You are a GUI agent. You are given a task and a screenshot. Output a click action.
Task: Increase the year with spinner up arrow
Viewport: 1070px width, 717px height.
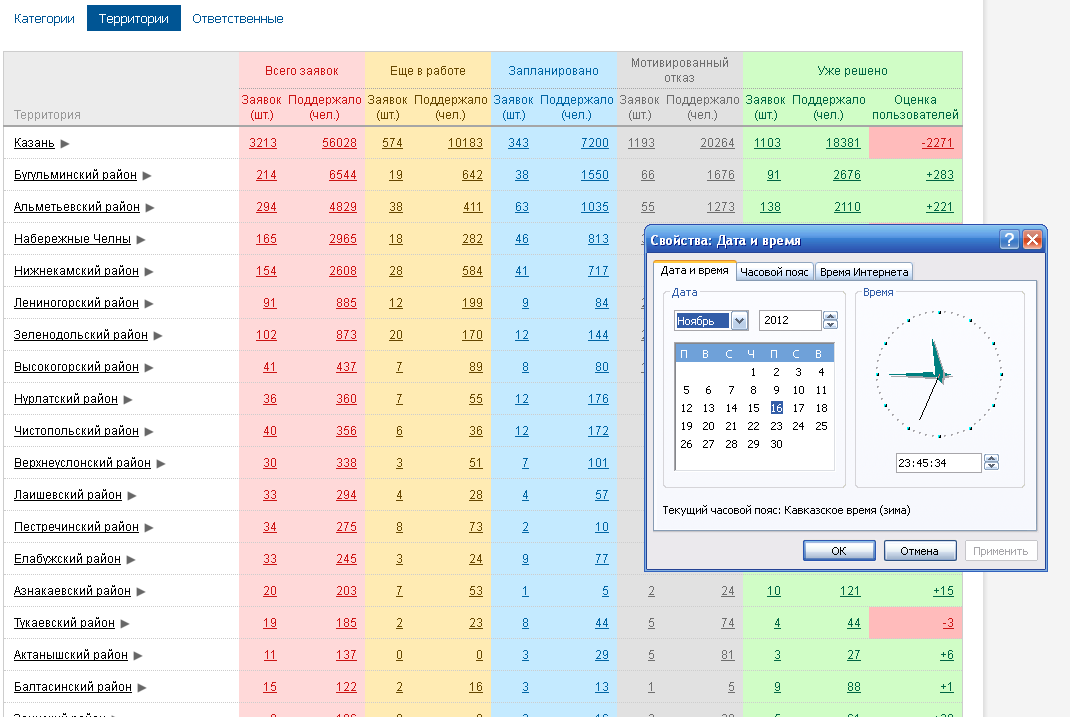point(830,316)
